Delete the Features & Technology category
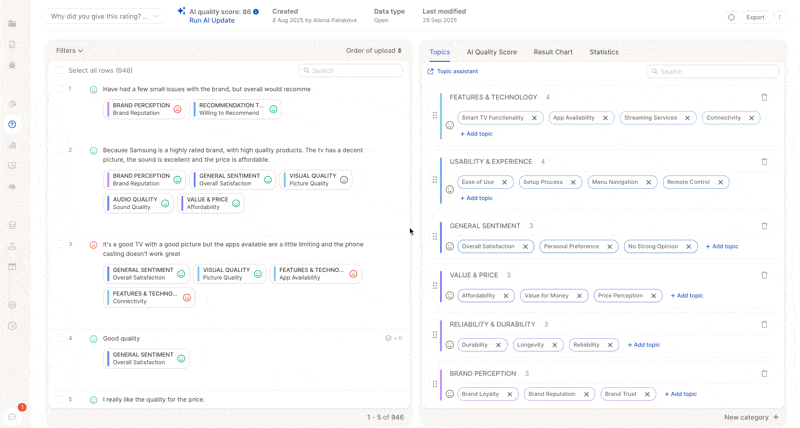800x428 pixels. (x=764, y=98)
